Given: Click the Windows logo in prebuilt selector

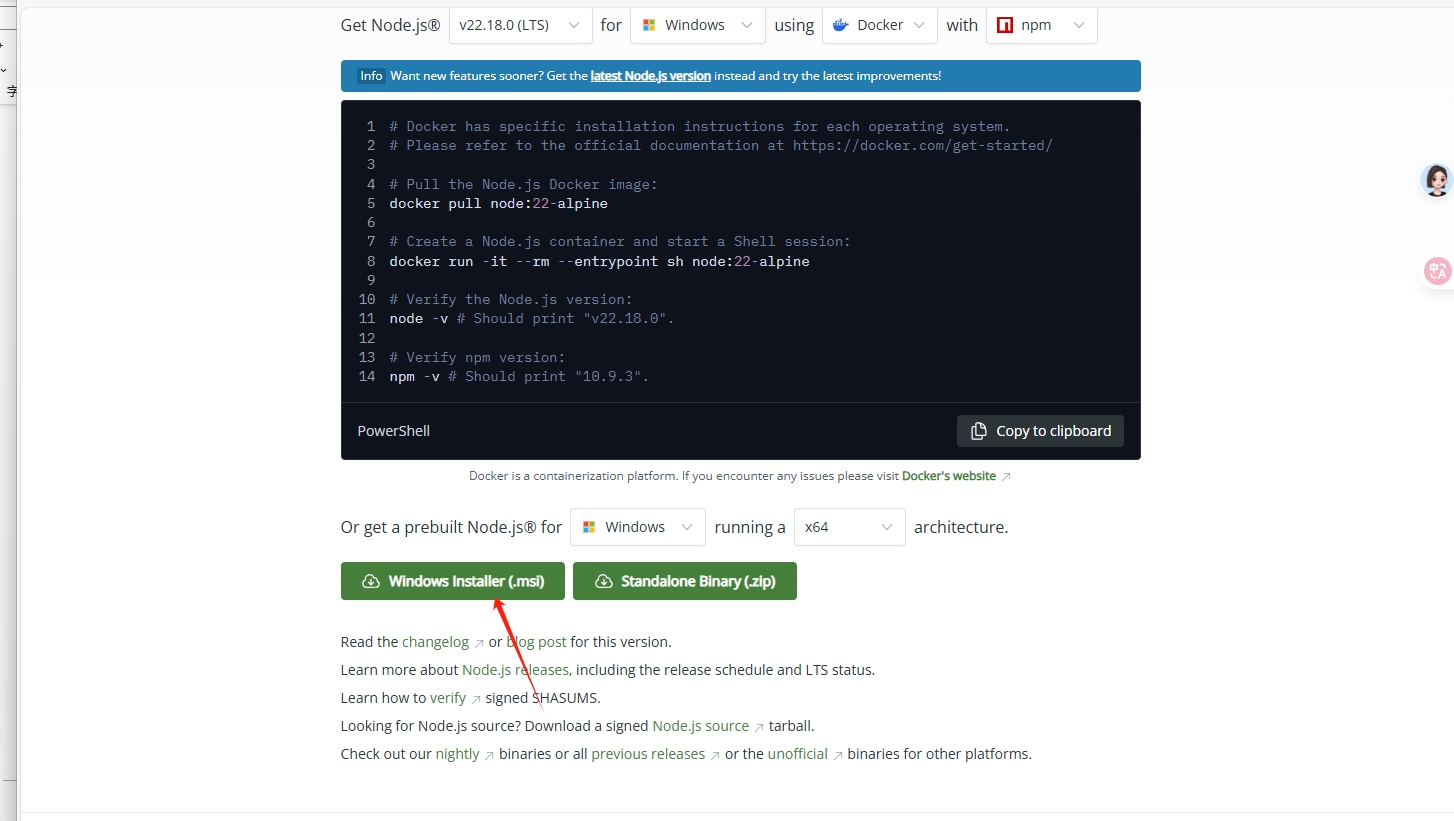Looking at the screenshot, I should click(x=589, y=527).
